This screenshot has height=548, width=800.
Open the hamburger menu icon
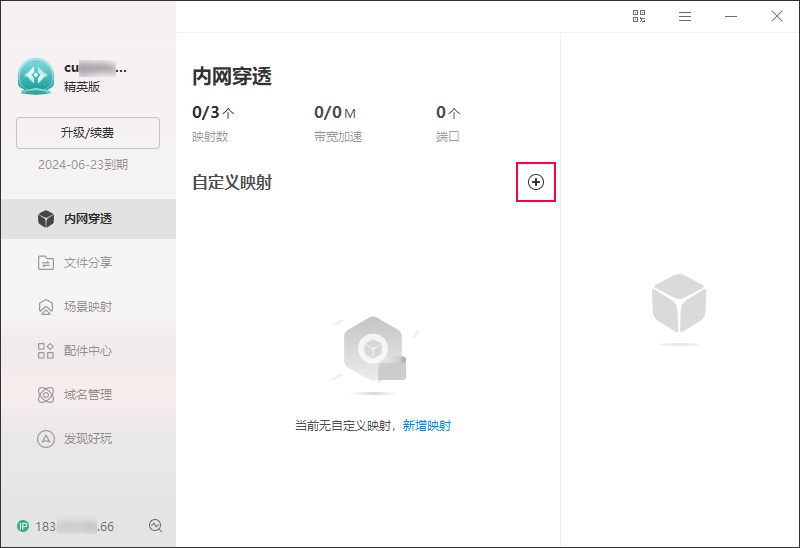tap(685, 16)
